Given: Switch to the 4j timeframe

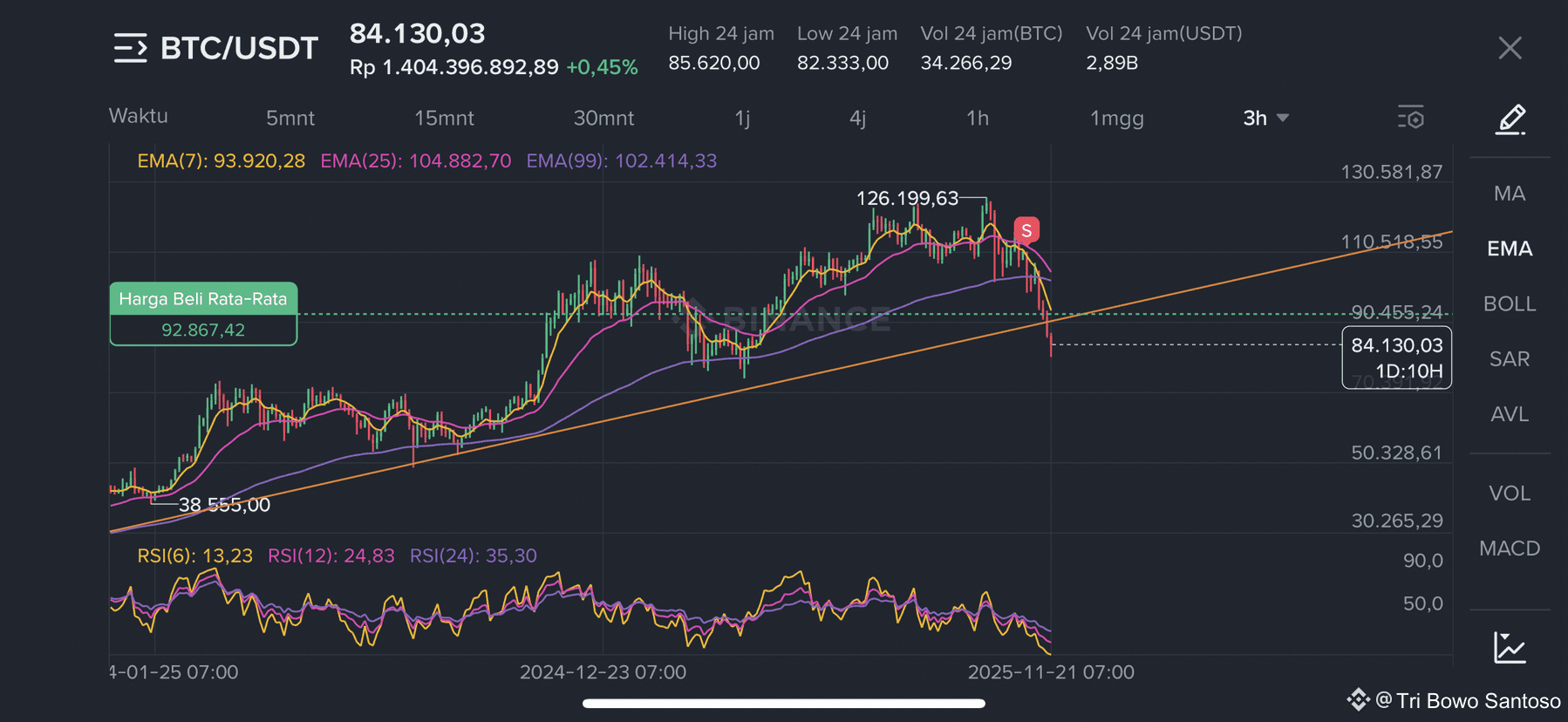Looking at the screenshot, I should pos(858,118).
